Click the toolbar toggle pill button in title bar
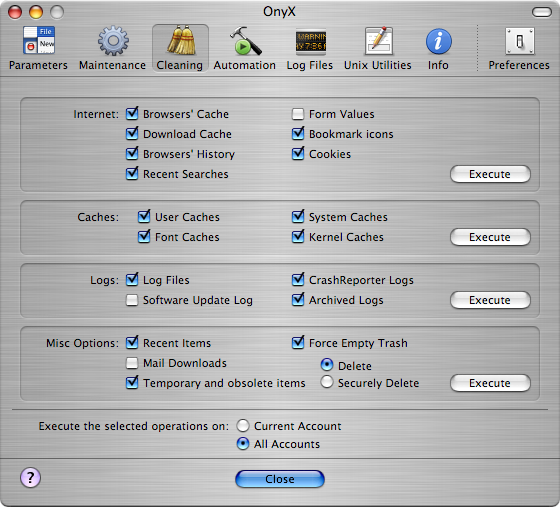The width and height of the screenshot is (560, 507). 542,12
